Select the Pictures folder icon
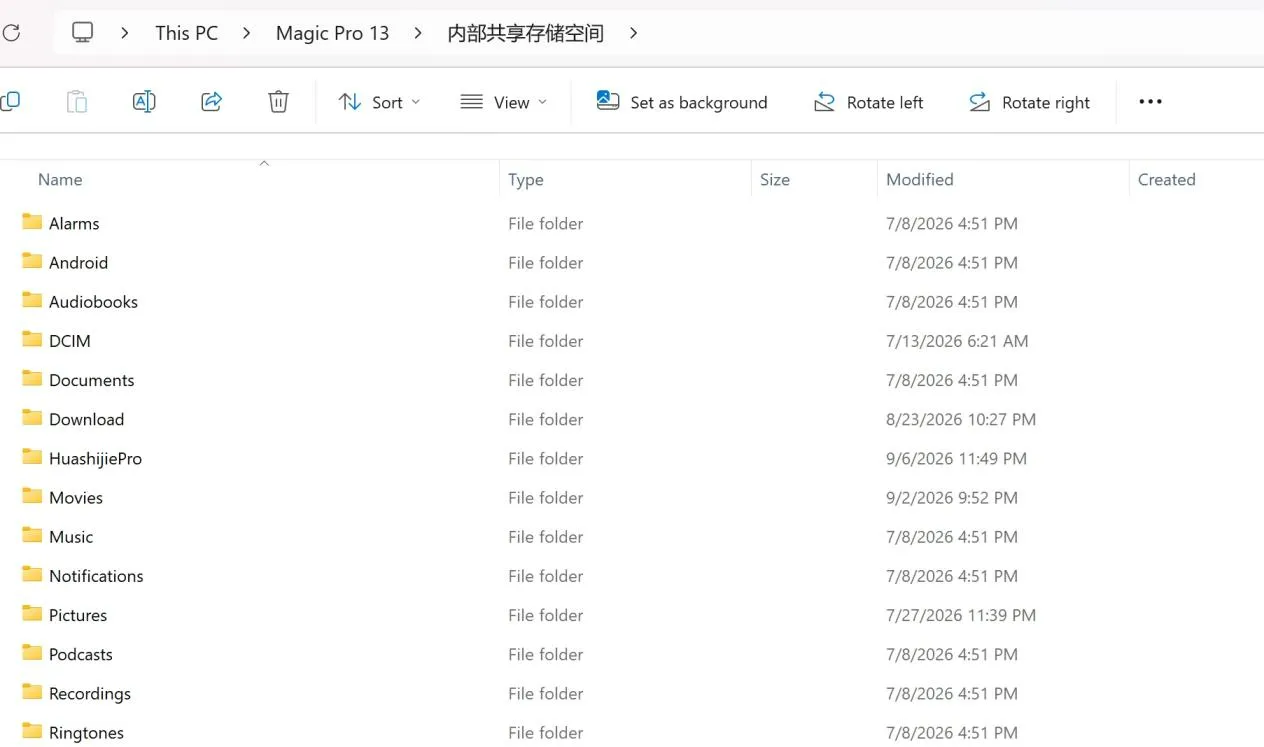The height and width of the screenshot is (747, 1264). click(32, 614)
